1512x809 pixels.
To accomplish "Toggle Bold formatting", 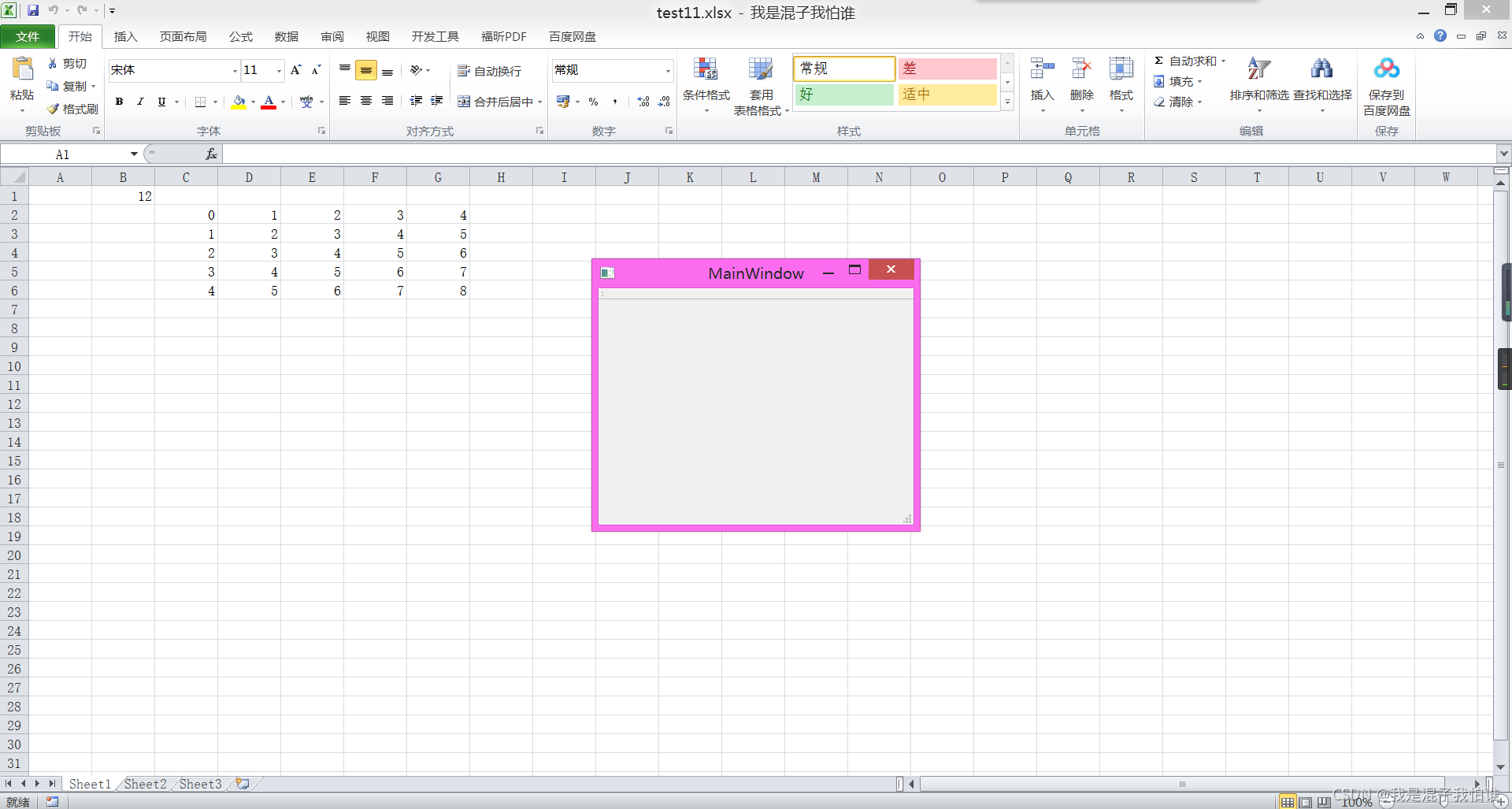I will tap(119, 102).
